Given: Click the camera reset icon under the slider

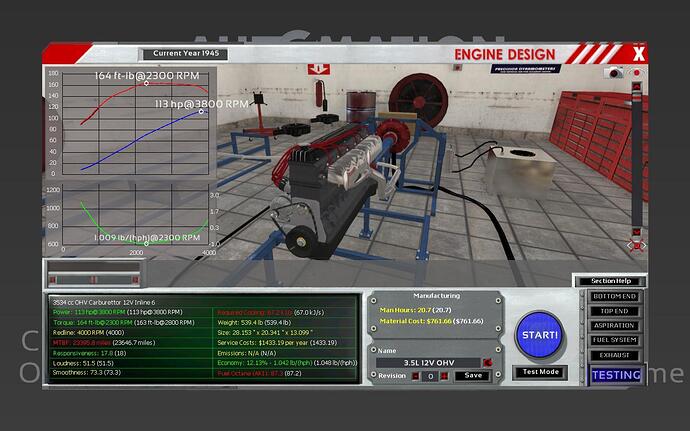Looking at the screenshot, I should click(x=634, y=245).
